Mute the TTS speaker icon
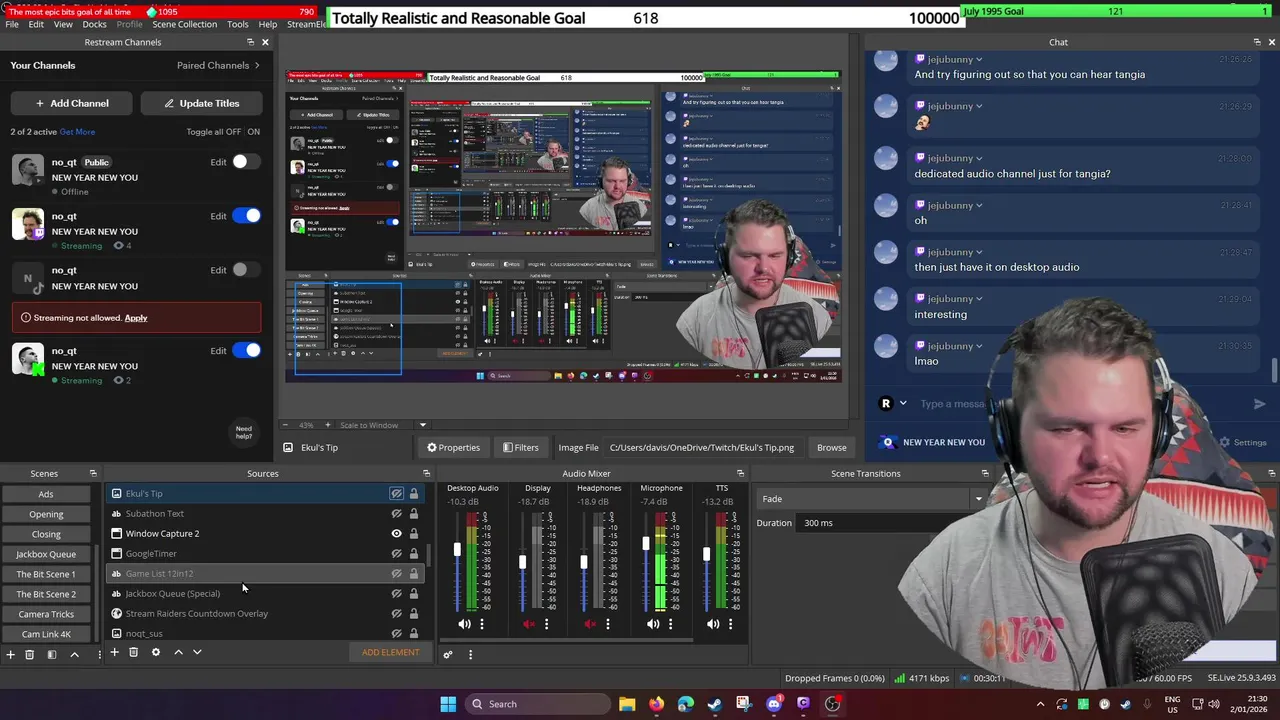This screenshot has height=720, width=1280. [713, 624]
